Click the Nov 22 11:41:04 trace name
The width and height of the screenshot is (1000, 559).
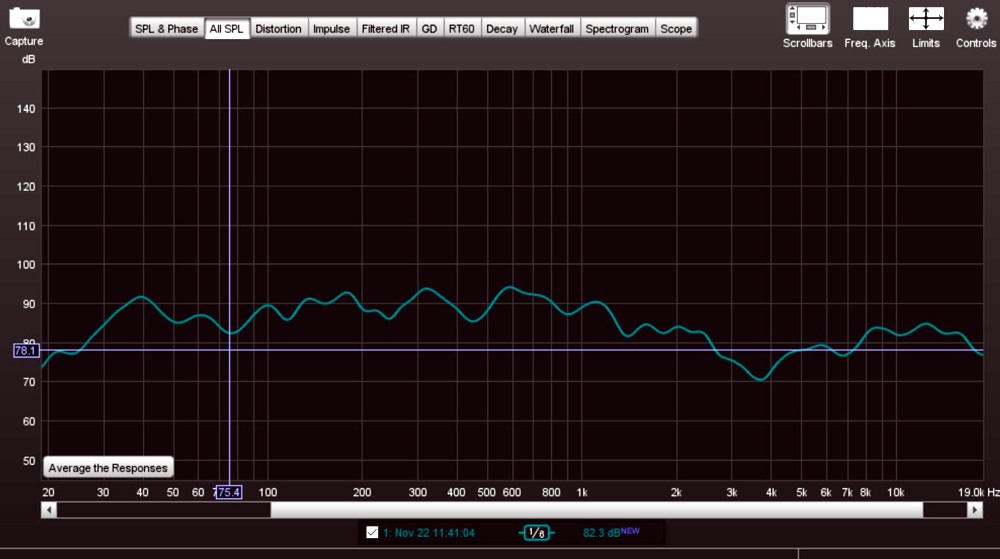click(x=429, y=533)
